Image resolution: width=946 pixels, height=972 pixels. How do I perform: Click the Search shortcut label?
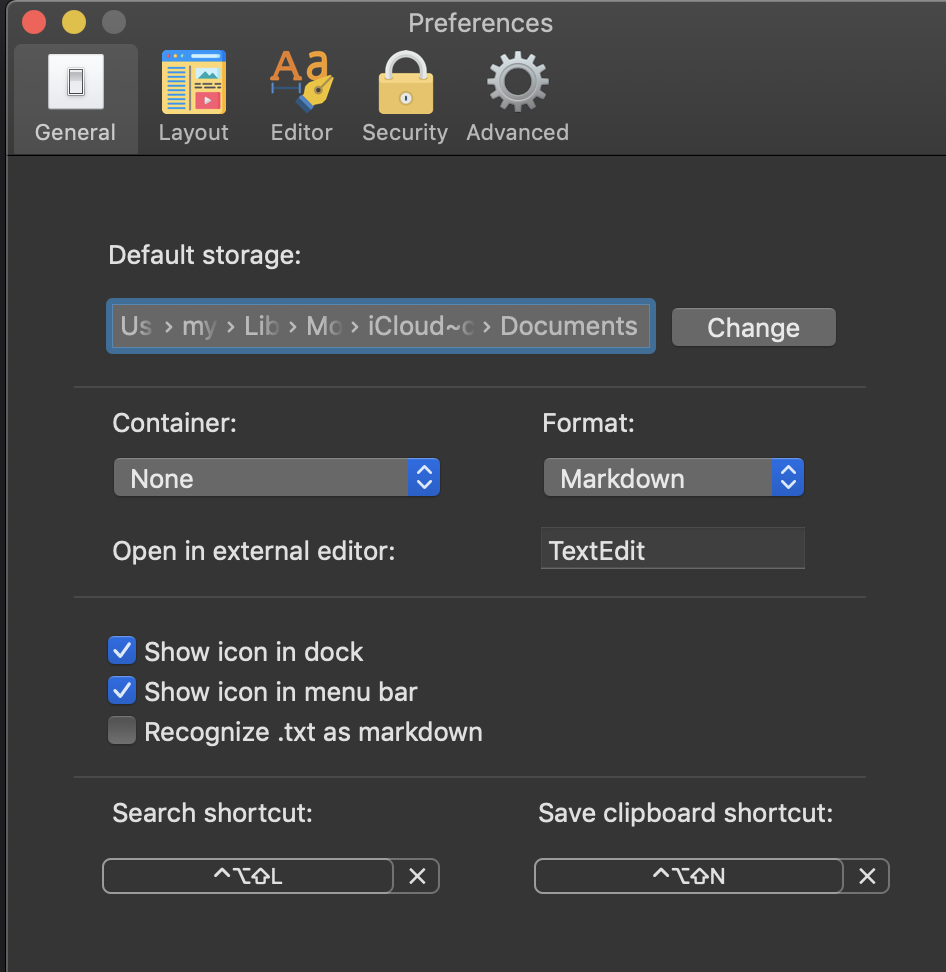(212, 813)
